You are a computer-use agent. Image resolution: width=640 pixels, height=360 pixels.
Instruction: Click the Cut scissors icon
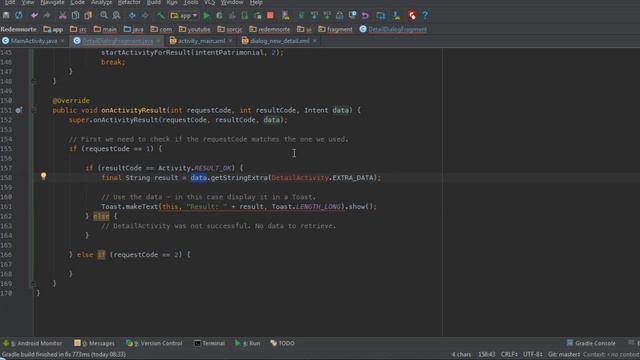coord(62,16)
